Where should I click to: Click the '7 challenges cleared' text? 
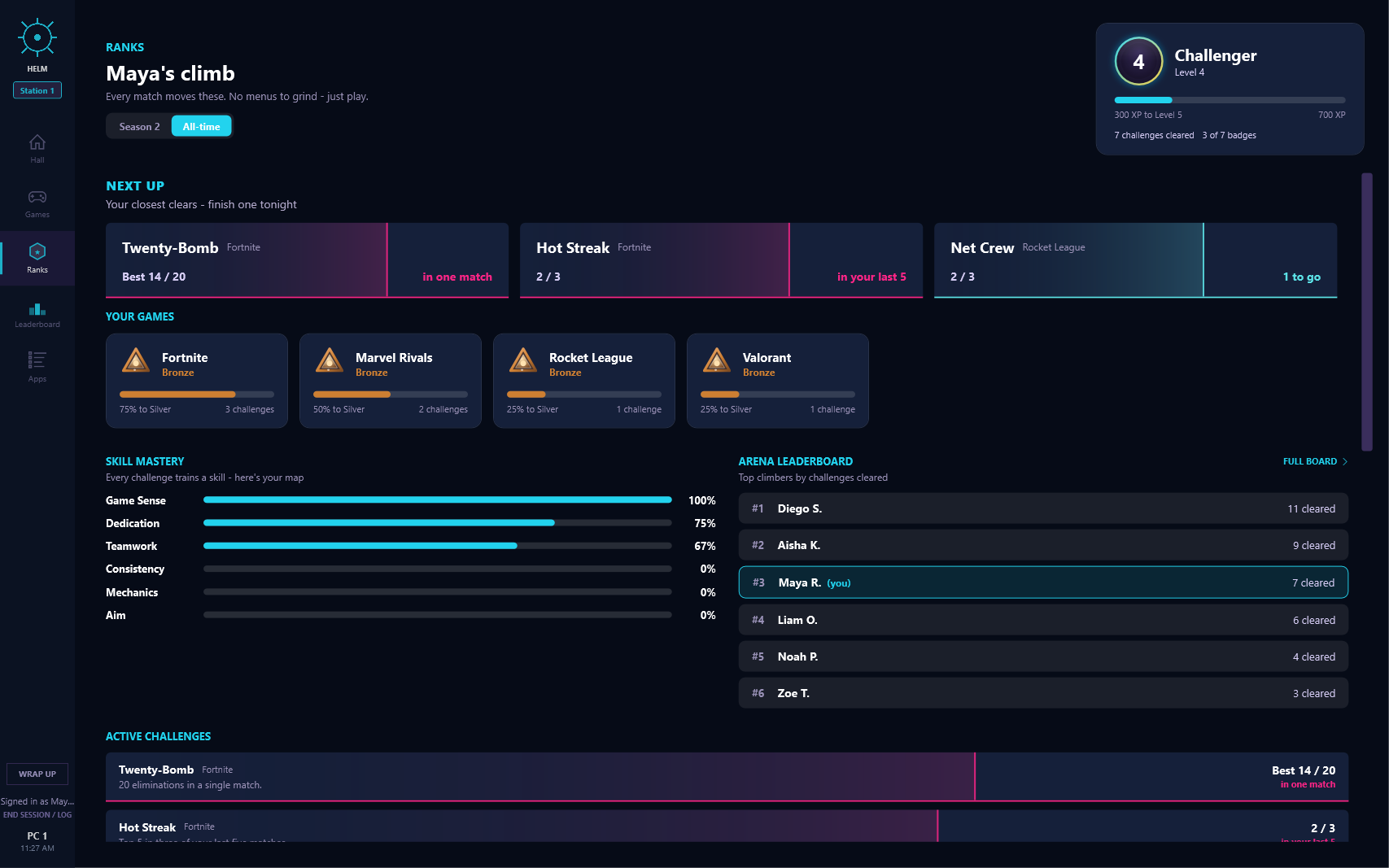[x=1154, y=135]
